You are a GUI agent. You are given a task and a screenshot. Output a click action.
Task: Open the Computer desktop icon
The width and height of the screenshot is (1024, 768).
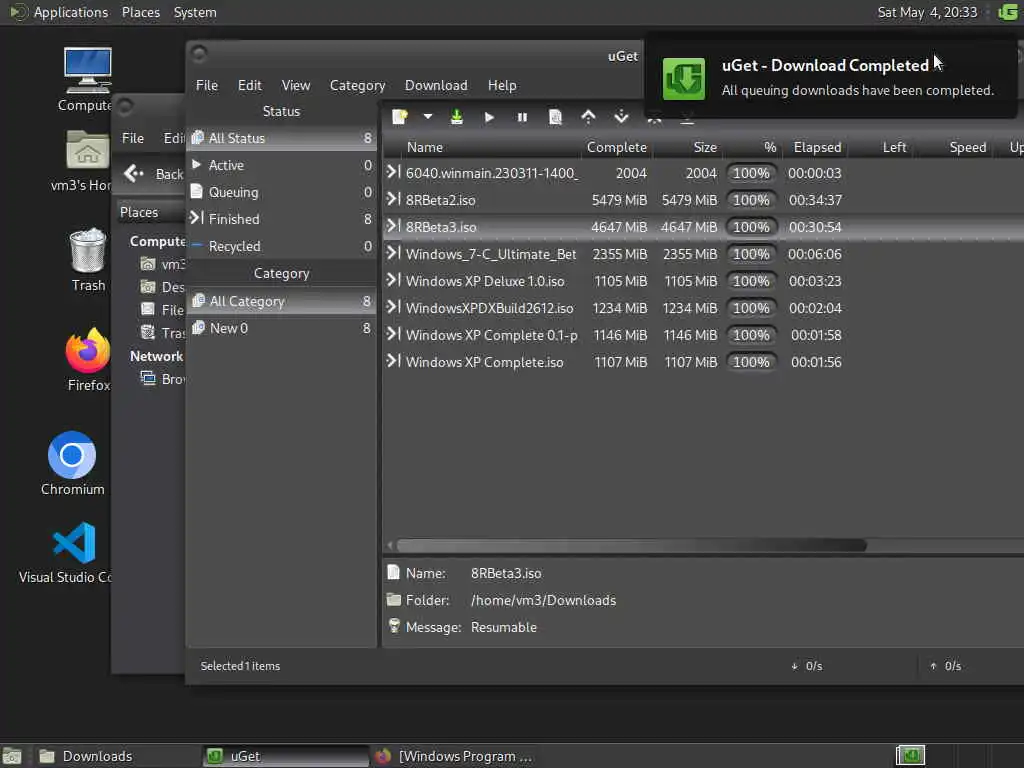click(x=87, y=80)
